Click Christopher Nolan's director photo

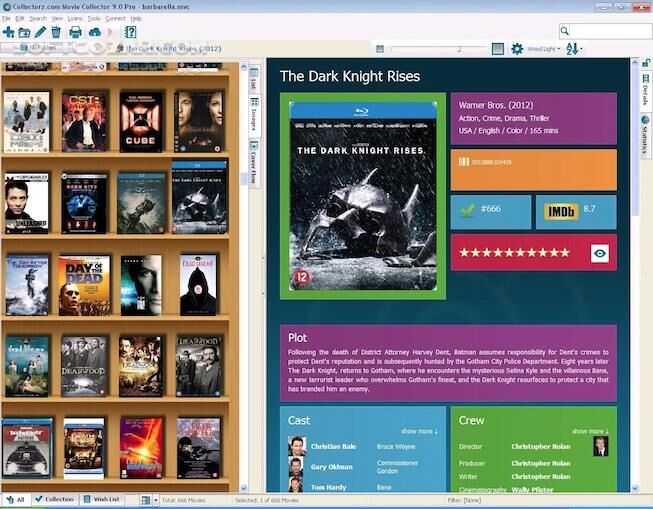(601, 446)
